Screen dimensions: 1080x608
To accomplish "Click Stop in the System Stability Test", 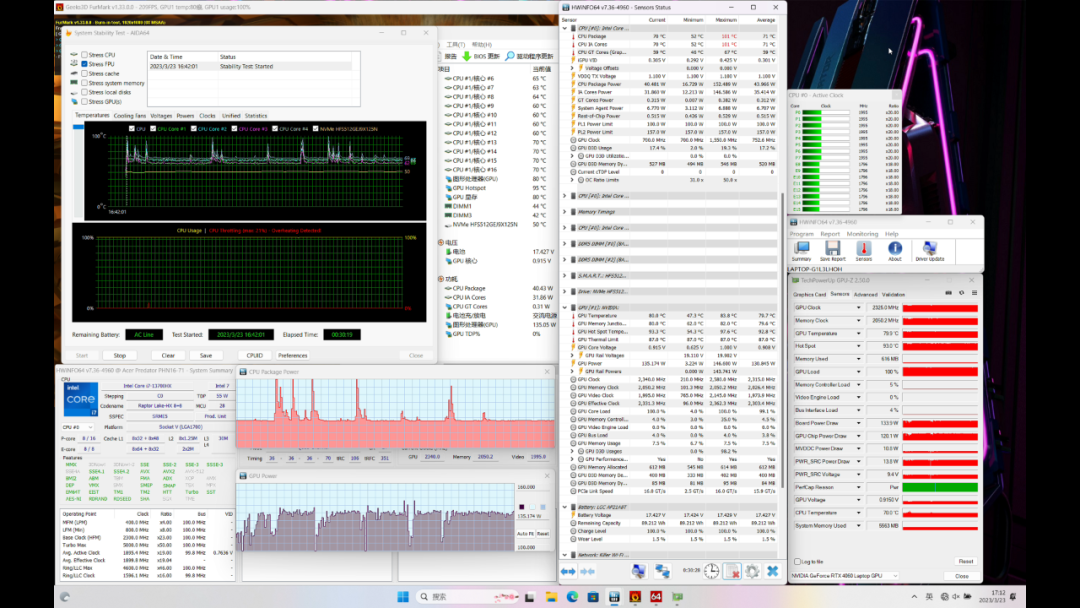I will tap(120, 355).
